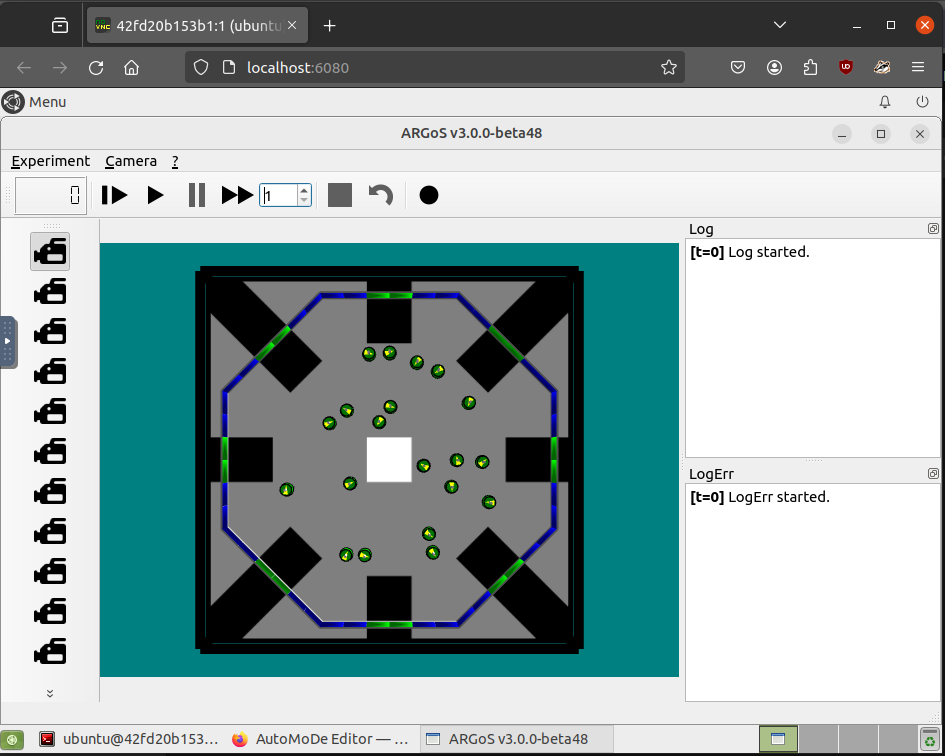Image resolution: width=945 pixels, height=756 pixels.
Task: Switch to the ubuntu terminal in taskbar
Action: pos(129,739)
